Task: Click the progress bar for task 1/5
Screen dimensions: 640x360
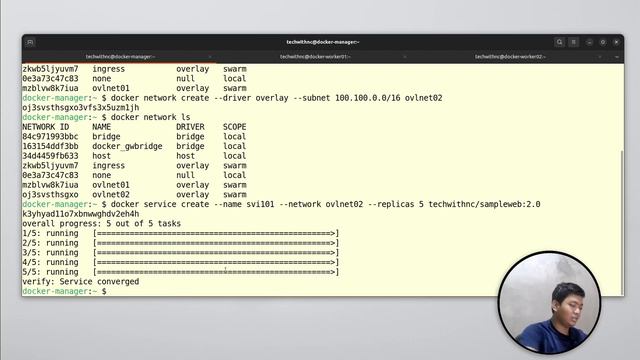Action: (x=216, y=233)
